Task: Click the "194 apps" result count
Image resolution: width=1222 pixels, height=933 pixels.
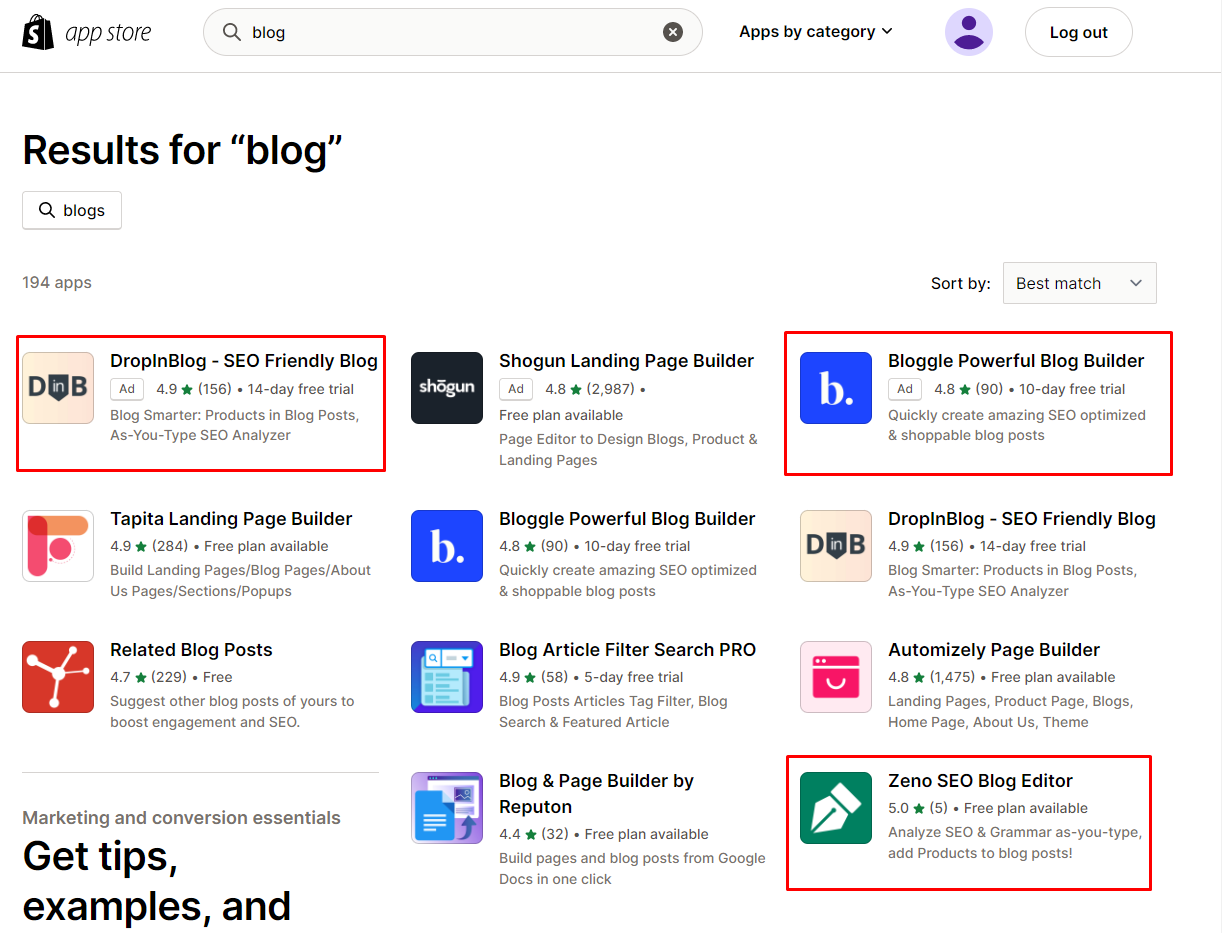Action: 57,283
